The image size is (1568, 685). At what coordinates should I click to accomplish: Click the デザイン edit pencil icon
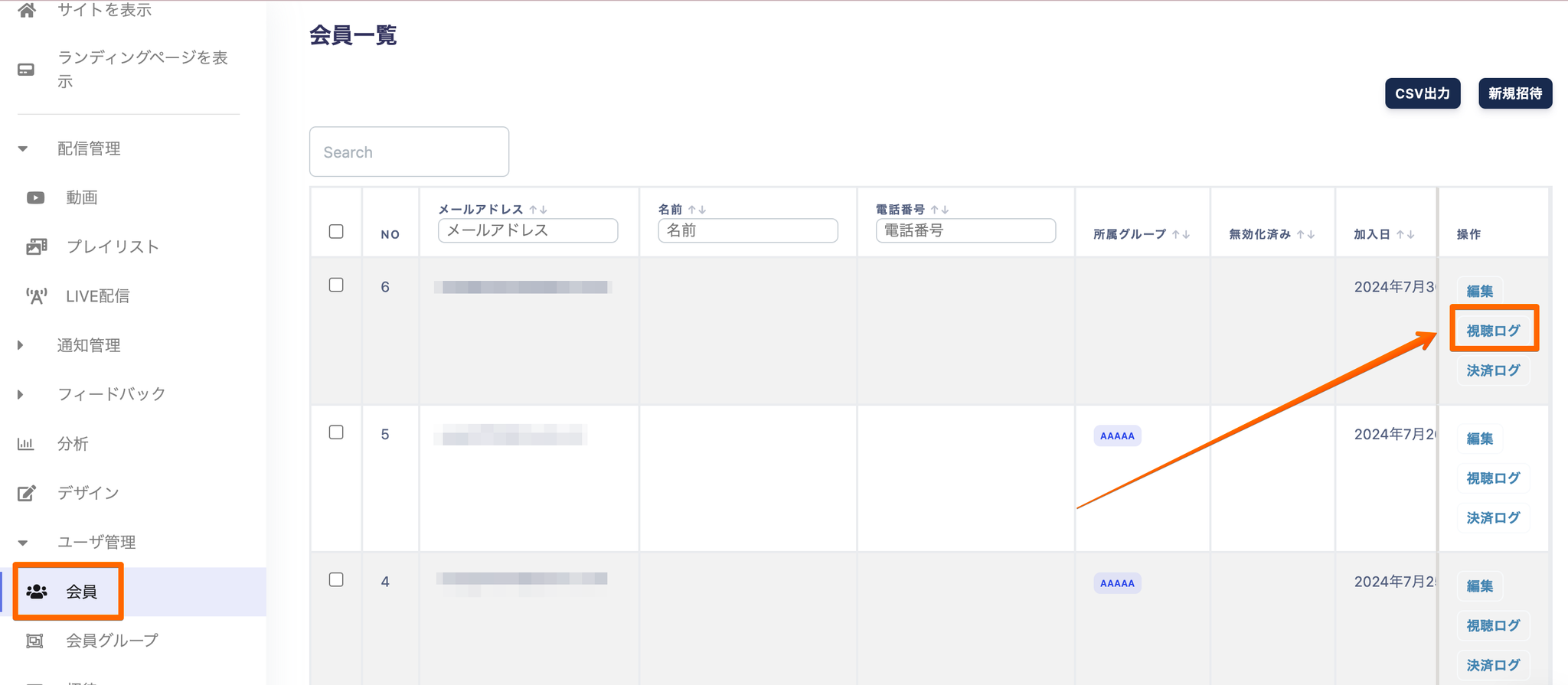[27, 493]
